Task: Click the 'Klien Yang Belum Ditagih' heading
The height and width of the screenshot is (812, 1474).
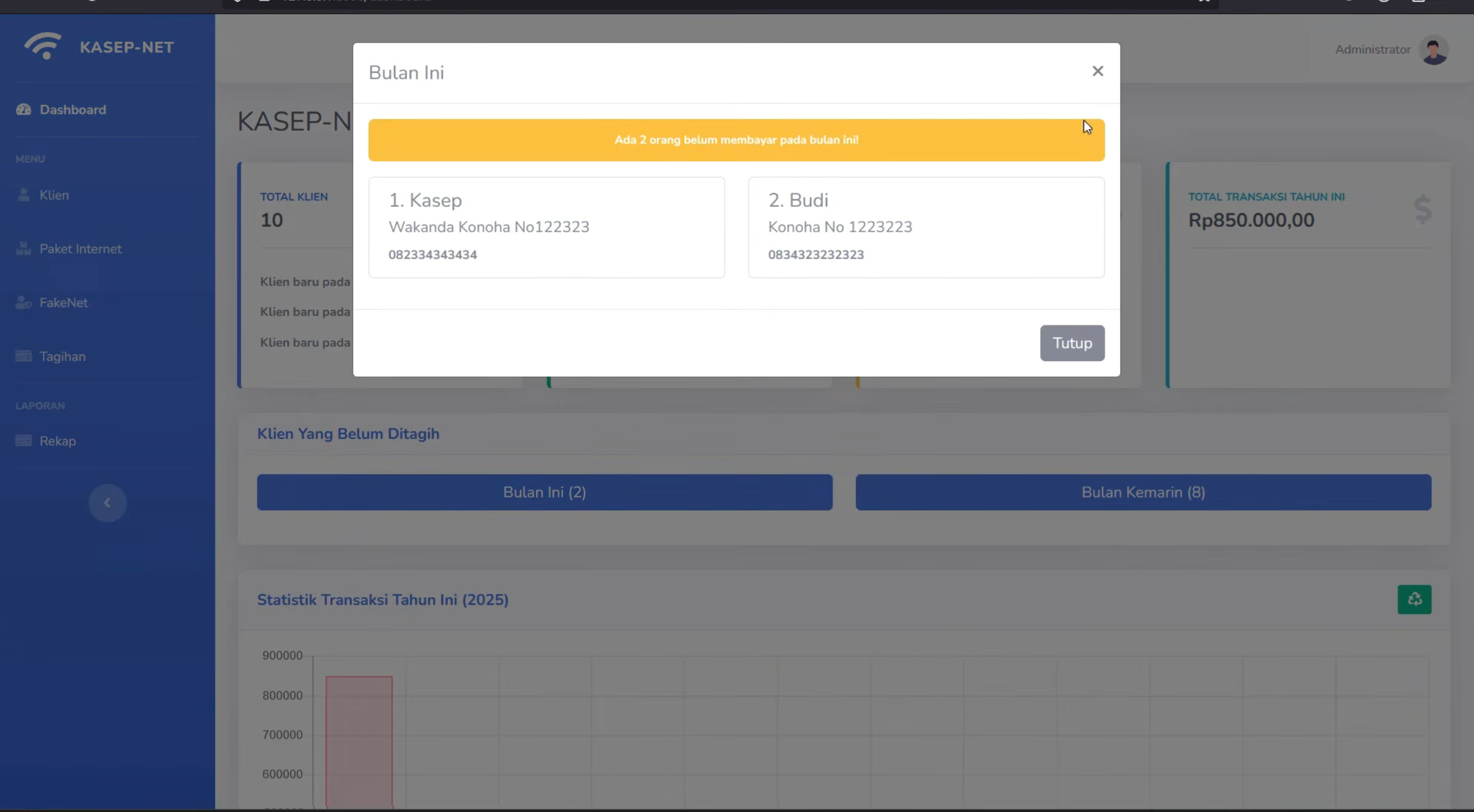Action: point(348,434)
